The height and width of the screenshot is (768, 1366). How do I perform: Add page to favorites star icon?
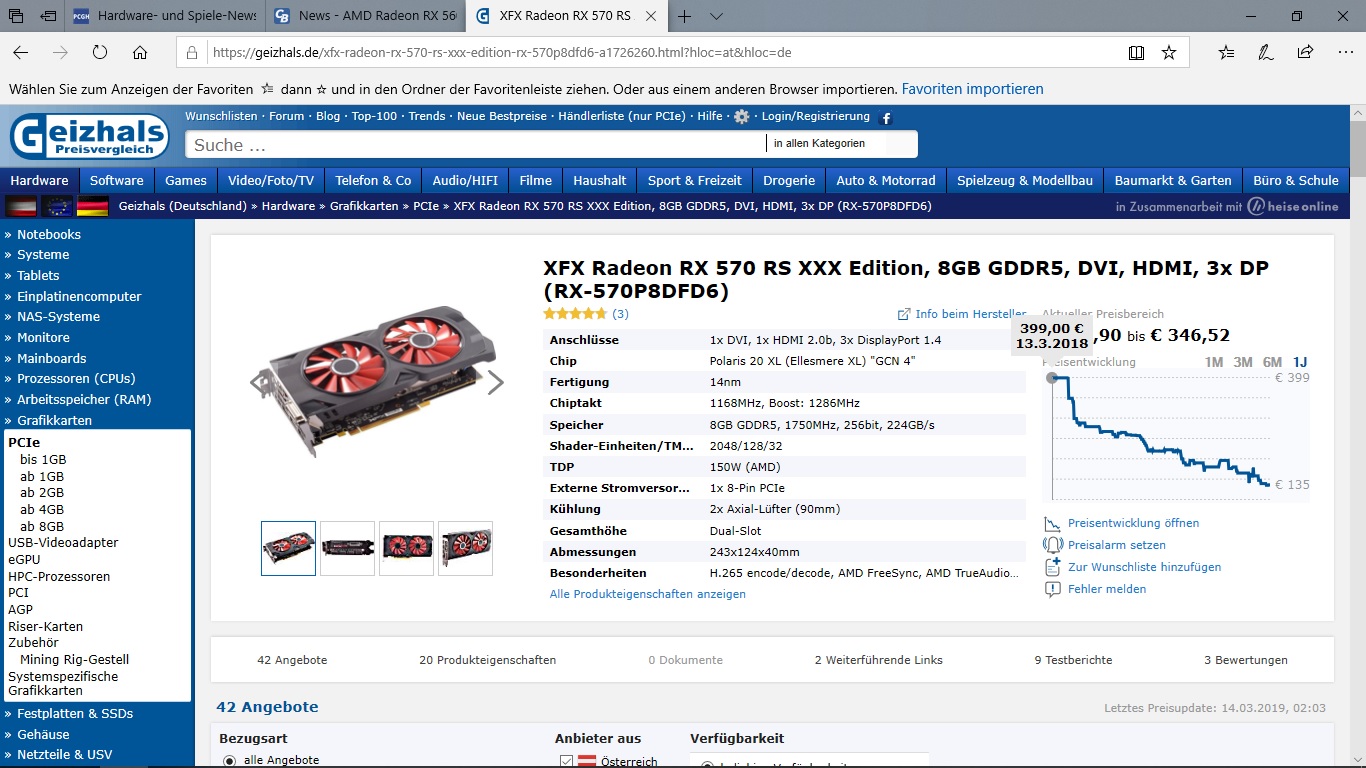click(1169, 52)
